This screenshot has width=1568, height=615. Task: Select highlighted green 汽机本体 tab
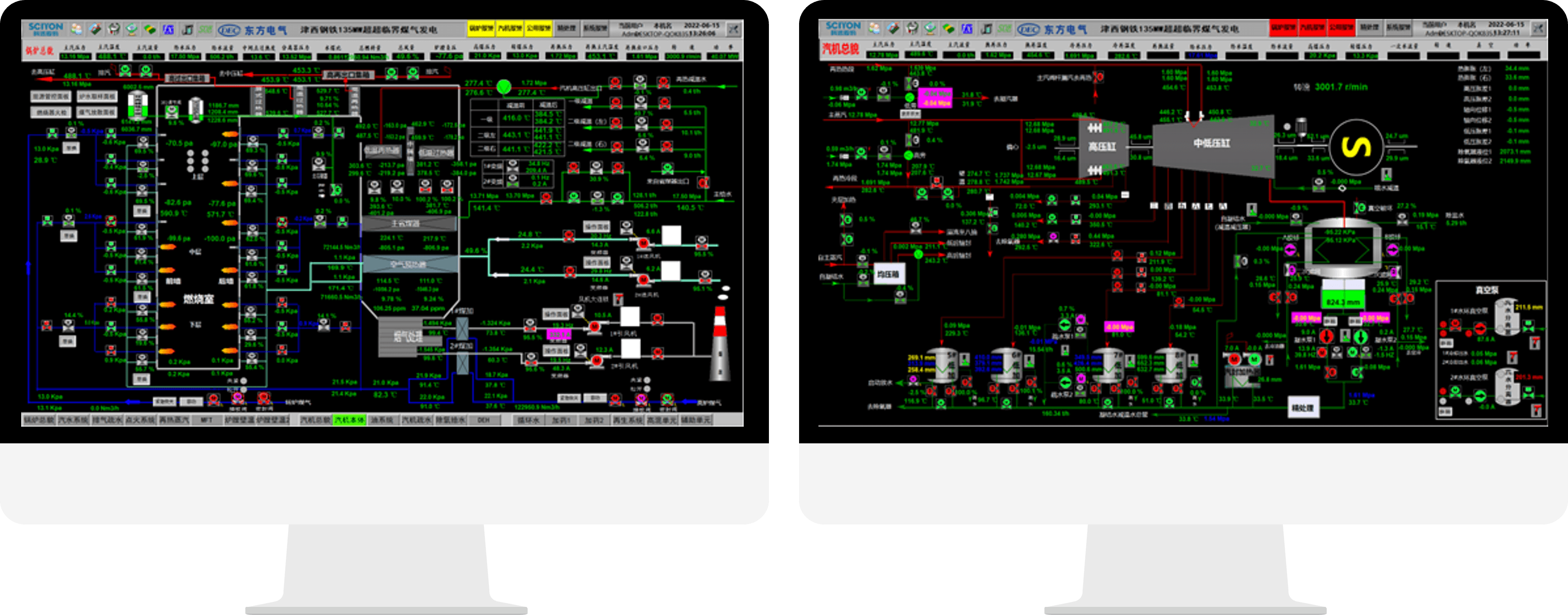349,420
